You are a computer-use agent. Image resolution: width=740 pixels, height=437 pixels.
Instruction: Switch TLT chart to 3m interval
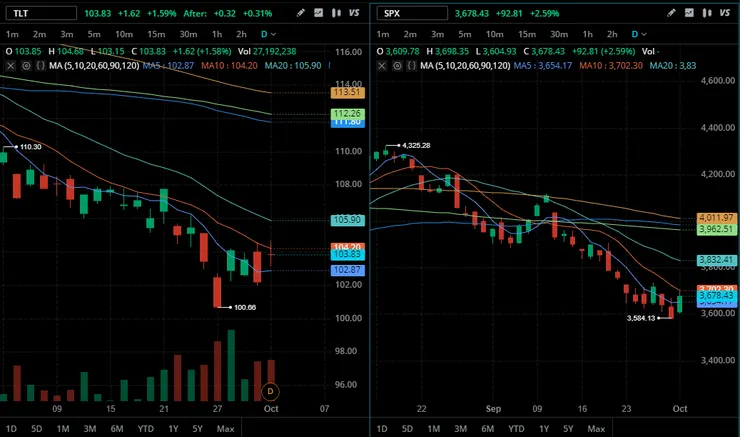pos(67,34)
